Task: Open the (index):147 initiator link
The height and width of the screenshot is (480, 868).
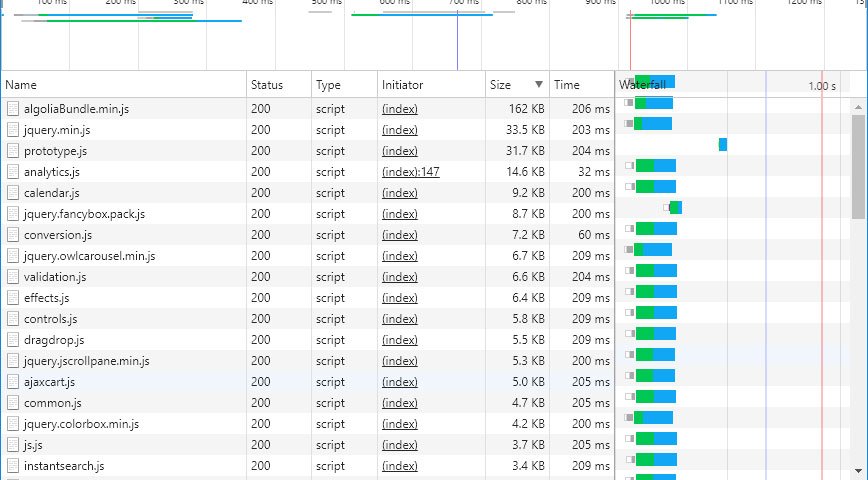Action: (411, 172)
